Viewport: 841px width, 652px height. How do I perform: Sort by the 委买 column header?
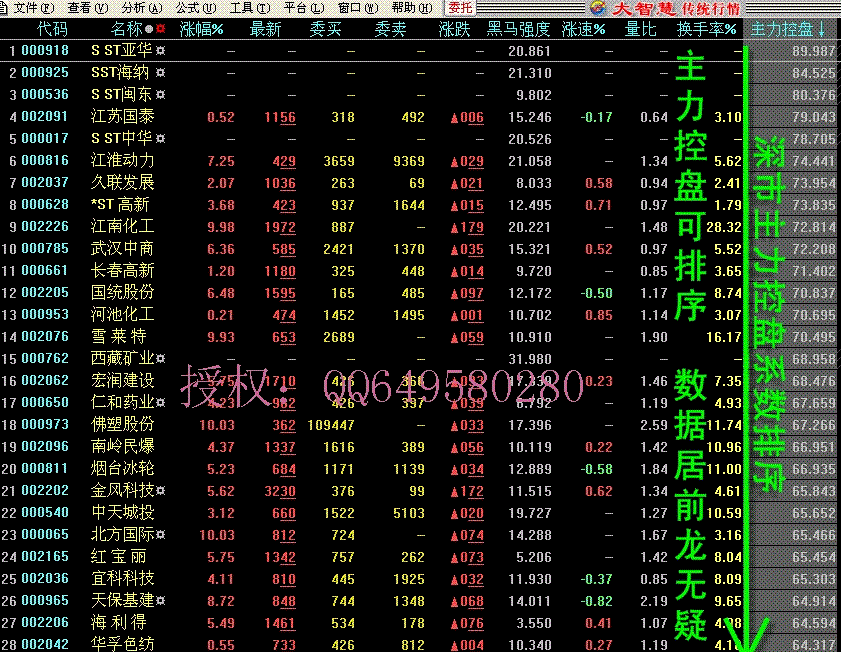(x=325, y=29)
